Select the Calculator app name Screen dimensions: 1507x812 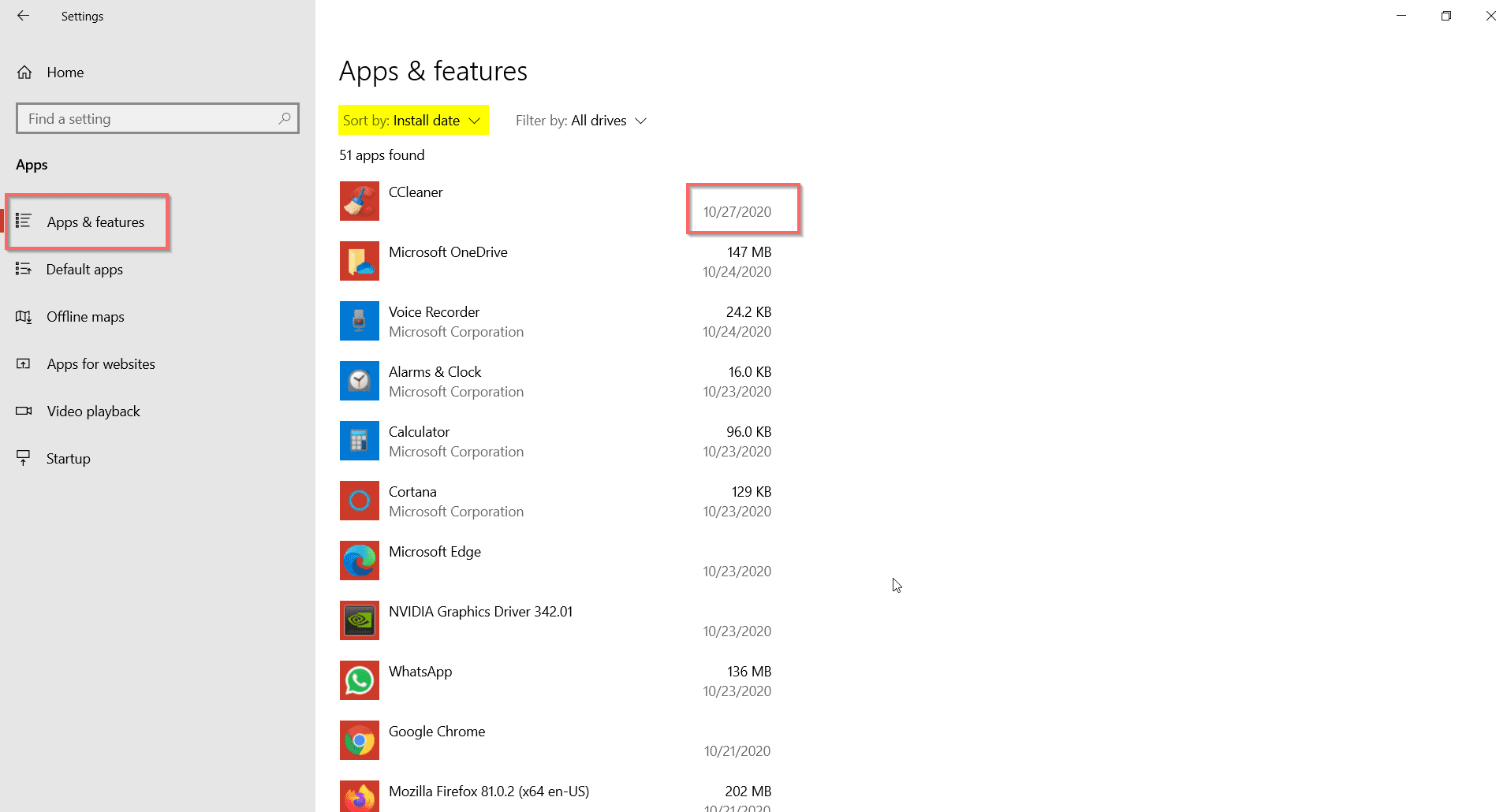419,432
